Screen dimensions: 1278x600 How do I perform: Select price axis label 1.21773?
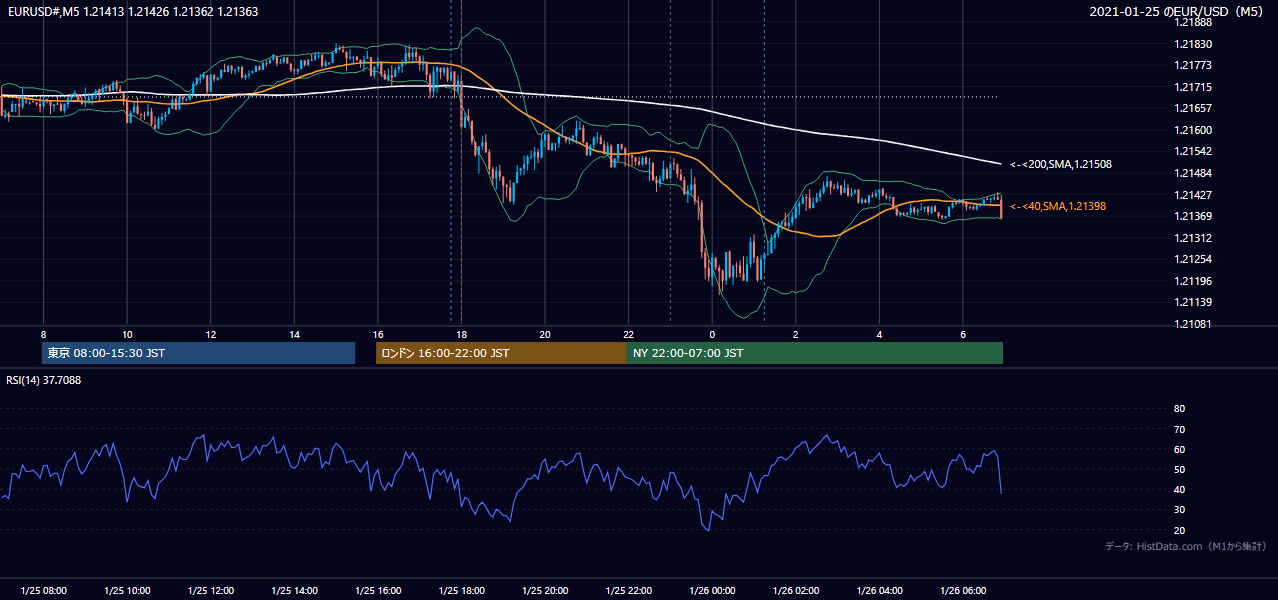(x=1193, y=65)
